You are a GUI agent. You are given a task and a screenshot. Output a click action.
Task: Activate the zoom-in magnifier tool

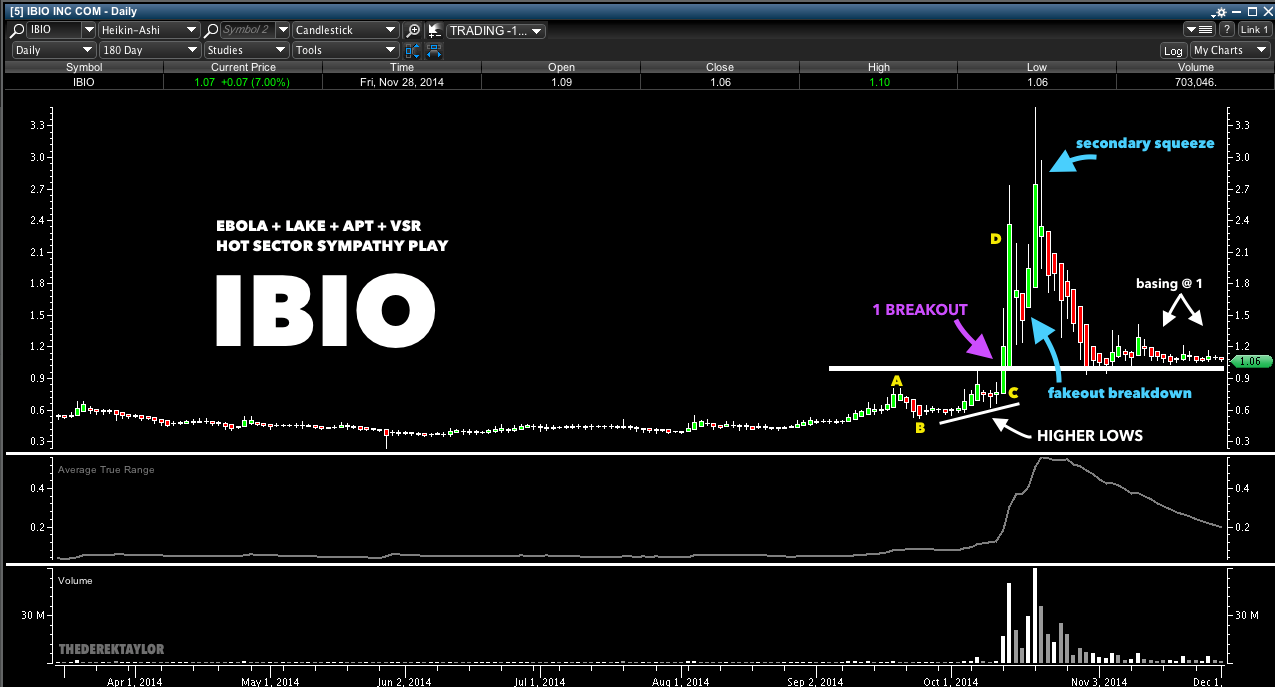pos(413,30)
